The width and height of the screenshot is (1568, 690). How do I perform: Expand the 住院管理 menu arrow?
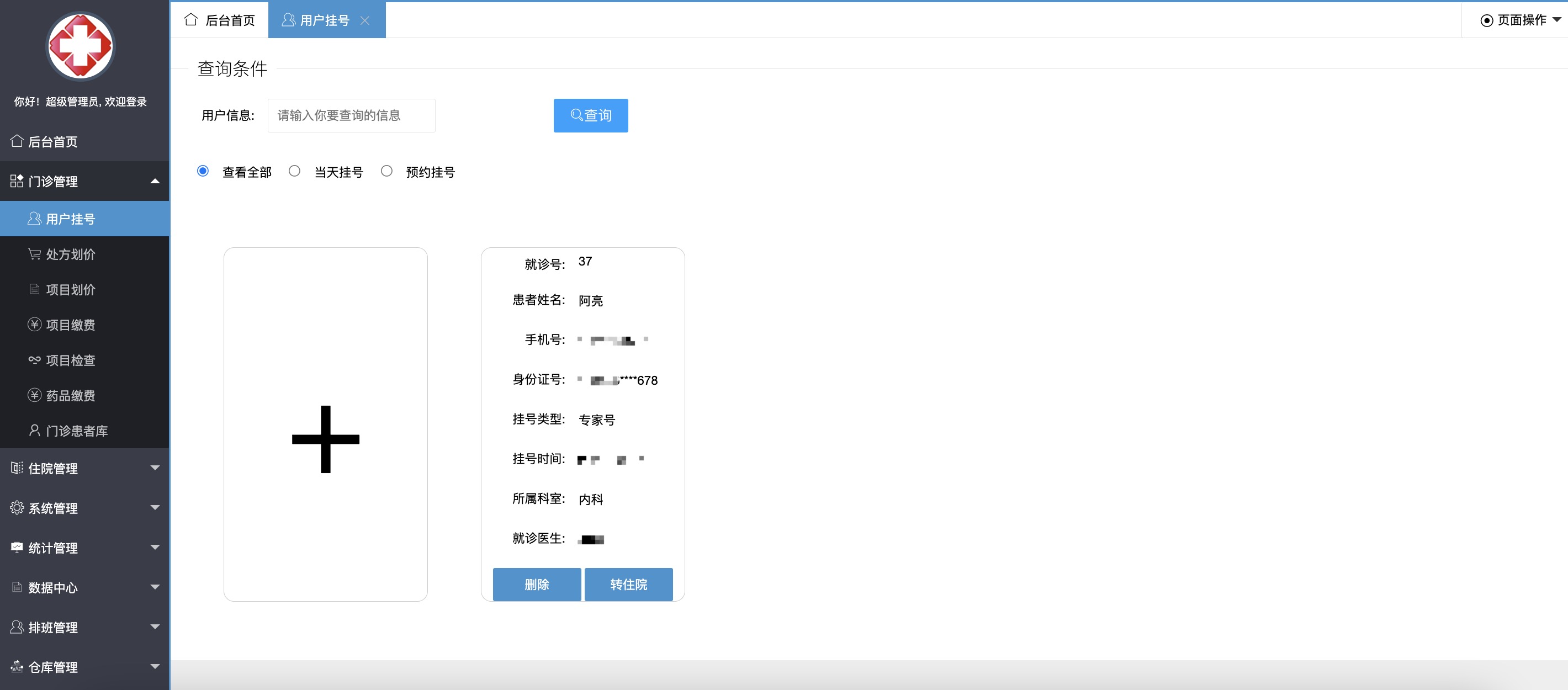[x=155, y=468]
